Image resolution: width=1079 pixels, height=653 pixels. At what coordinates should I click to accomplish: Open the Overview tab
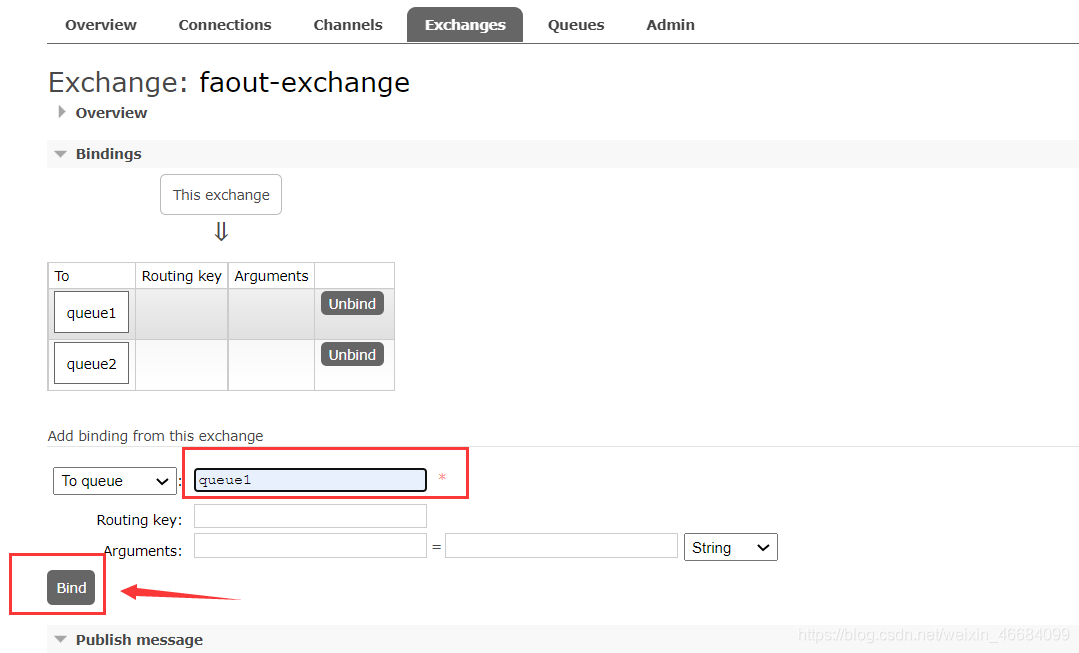(100, 25)
